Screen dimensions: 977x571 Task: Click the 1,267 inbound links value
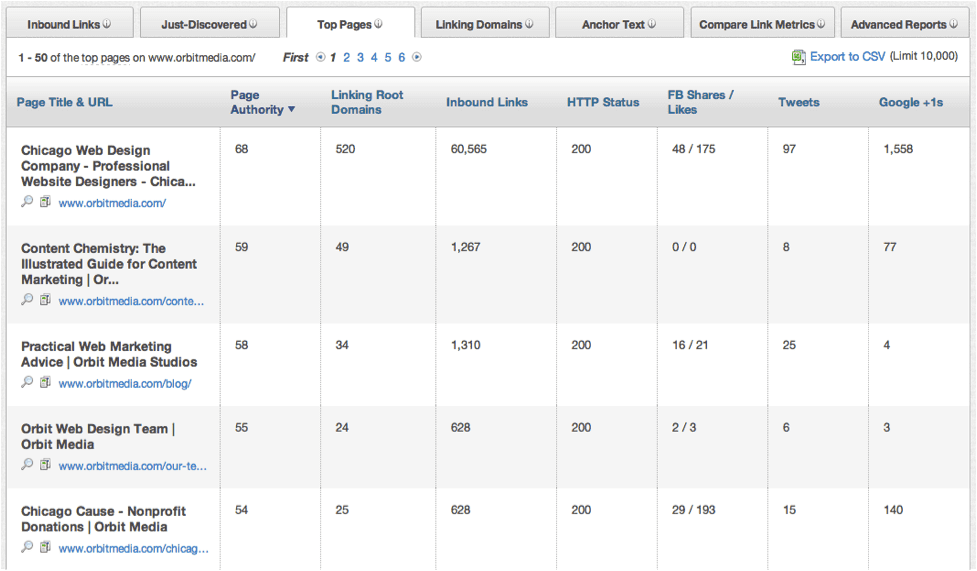pyautogui.click(x=465, y=247)
